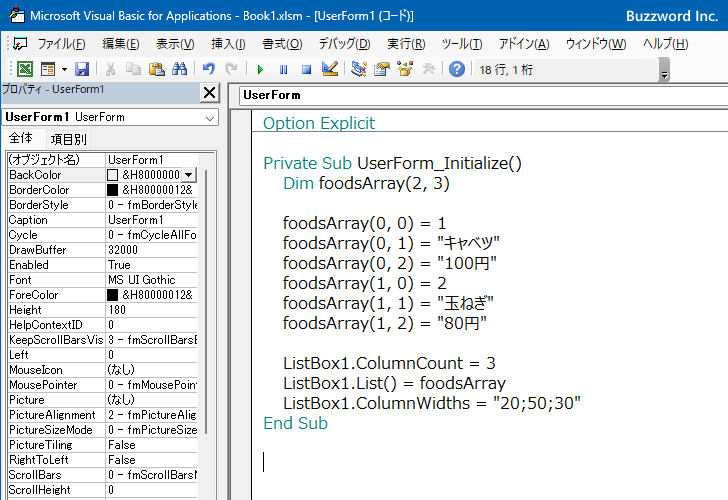Open the UserForm object combo box in code window
Image resolution: width=728 pixels, height=500 pixels.
click(483, 95)
